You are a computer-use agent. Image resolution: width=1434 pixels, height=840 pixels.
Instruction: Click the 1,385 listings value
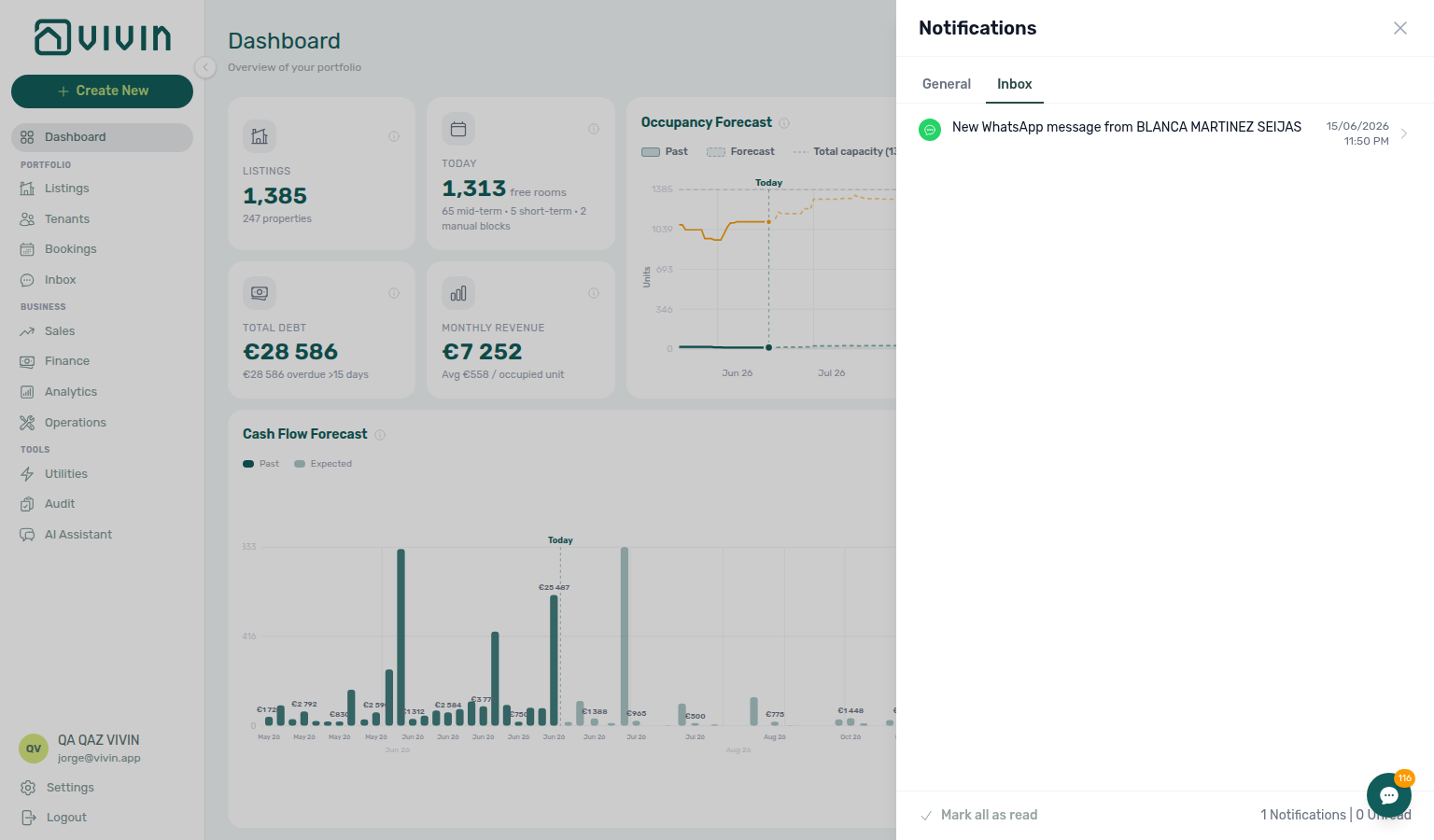point(274,196)
